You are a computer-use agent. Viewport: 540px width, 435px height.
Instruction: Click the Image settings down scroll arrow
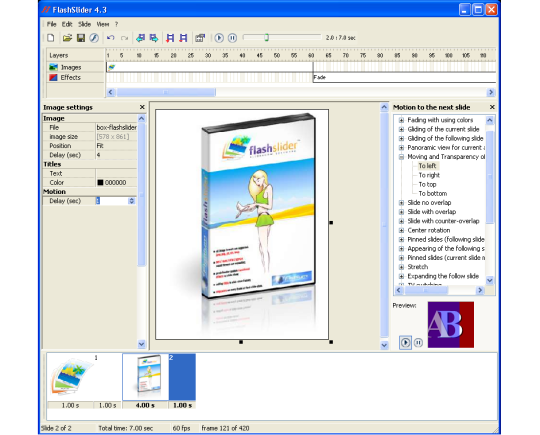(142, 344)
